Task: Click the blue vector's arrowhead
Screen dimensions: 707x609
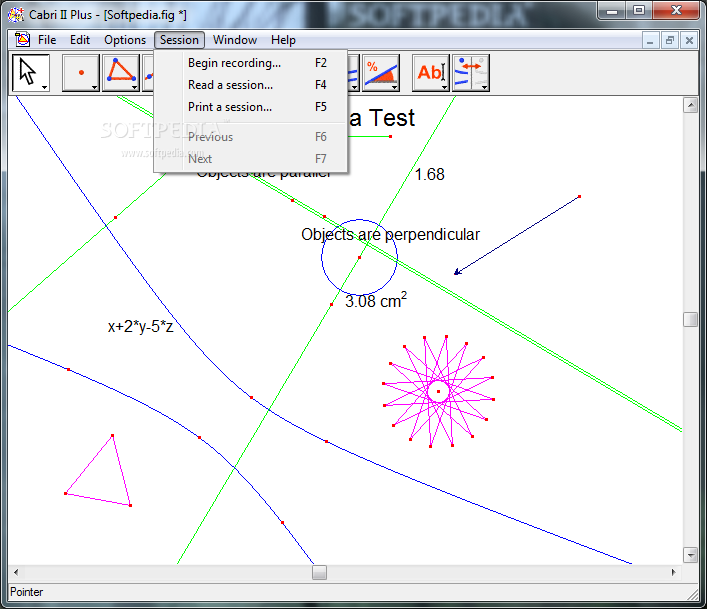Action: click(457, 271)
